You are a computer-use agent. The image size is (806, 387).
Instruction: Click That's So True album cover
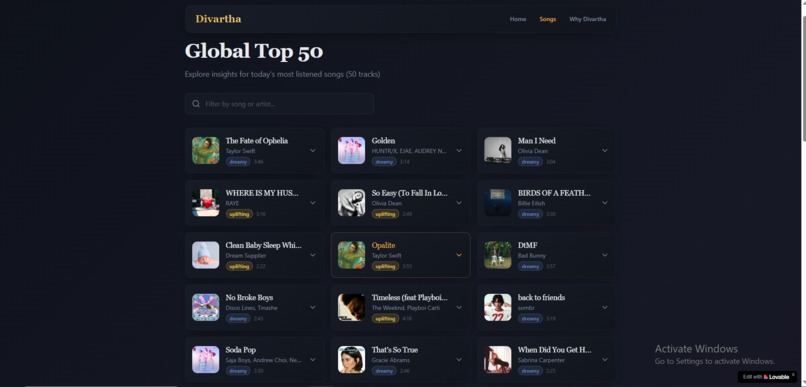[352, 360]
